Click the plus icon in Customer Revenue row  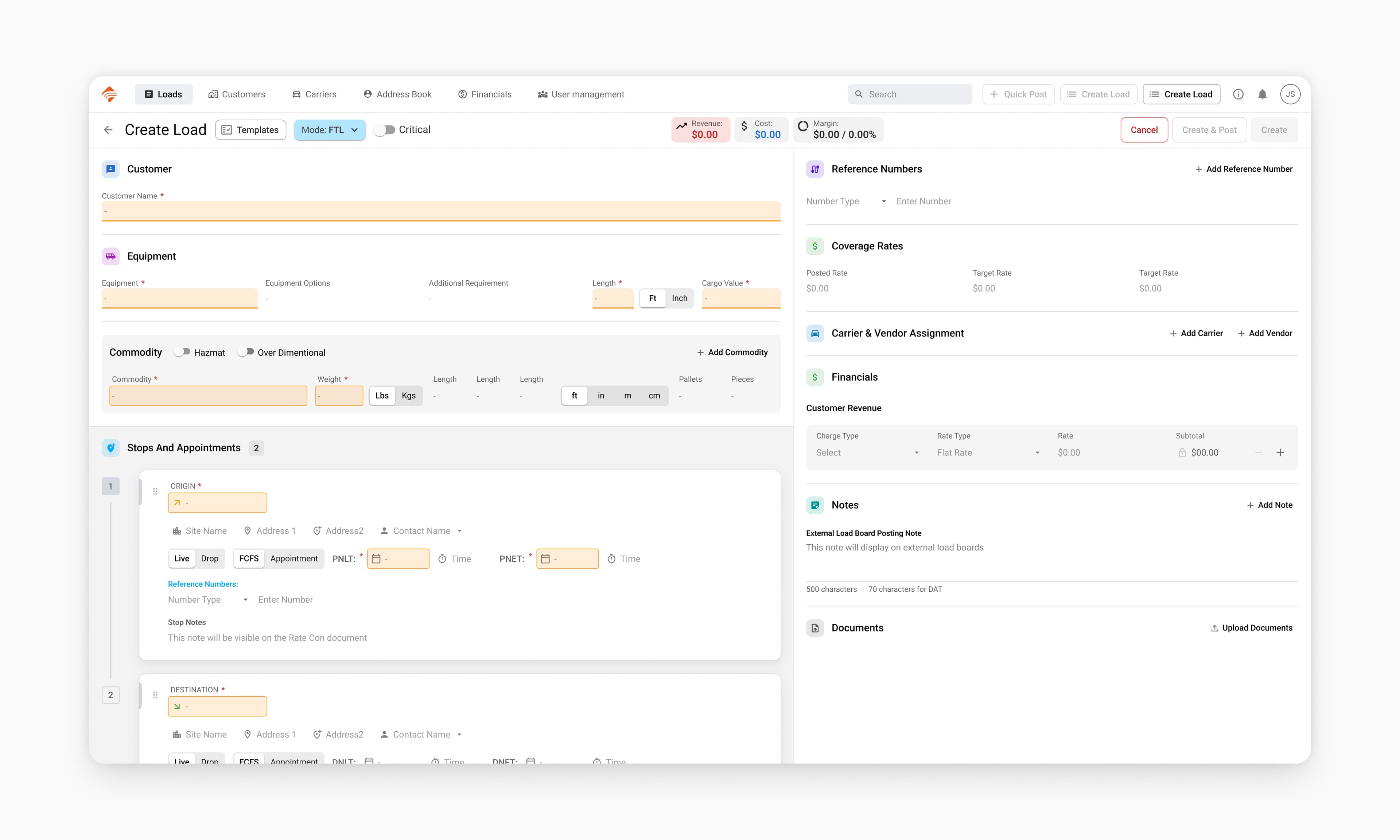[1280, 452]
